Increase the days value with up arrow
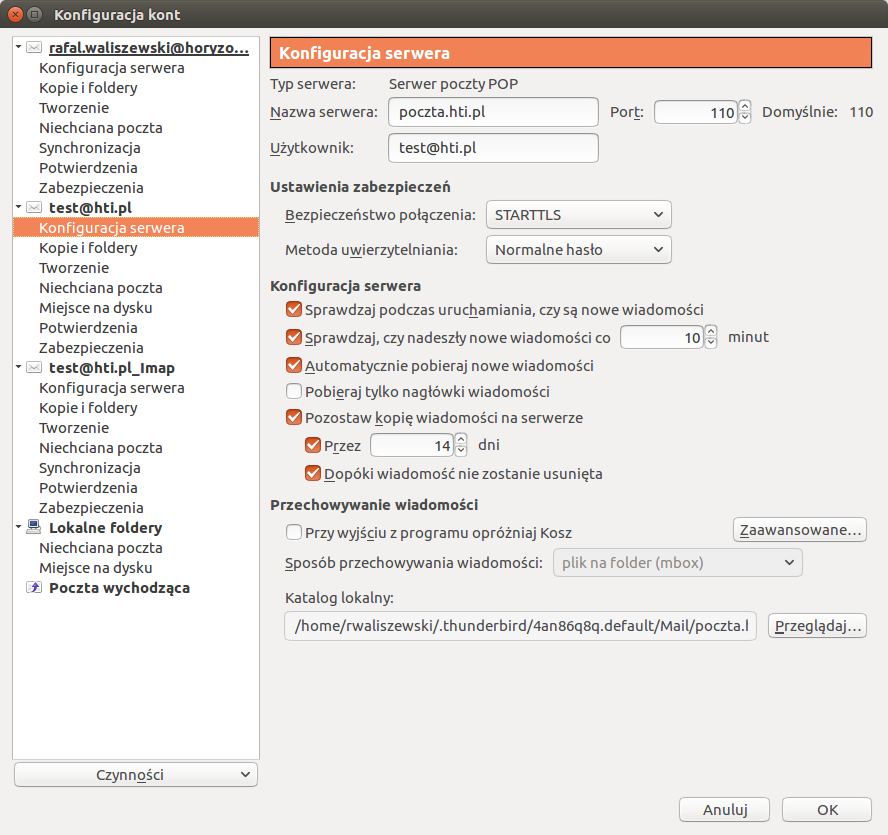Viewport: 888px width, 835px height. (461, 439)
